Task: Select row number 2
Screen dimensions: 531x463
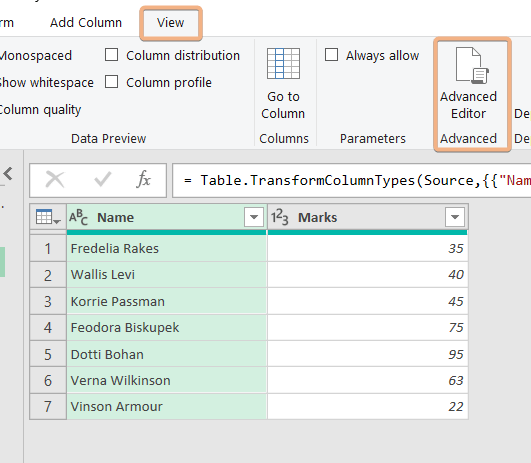Action: (48, 275)
